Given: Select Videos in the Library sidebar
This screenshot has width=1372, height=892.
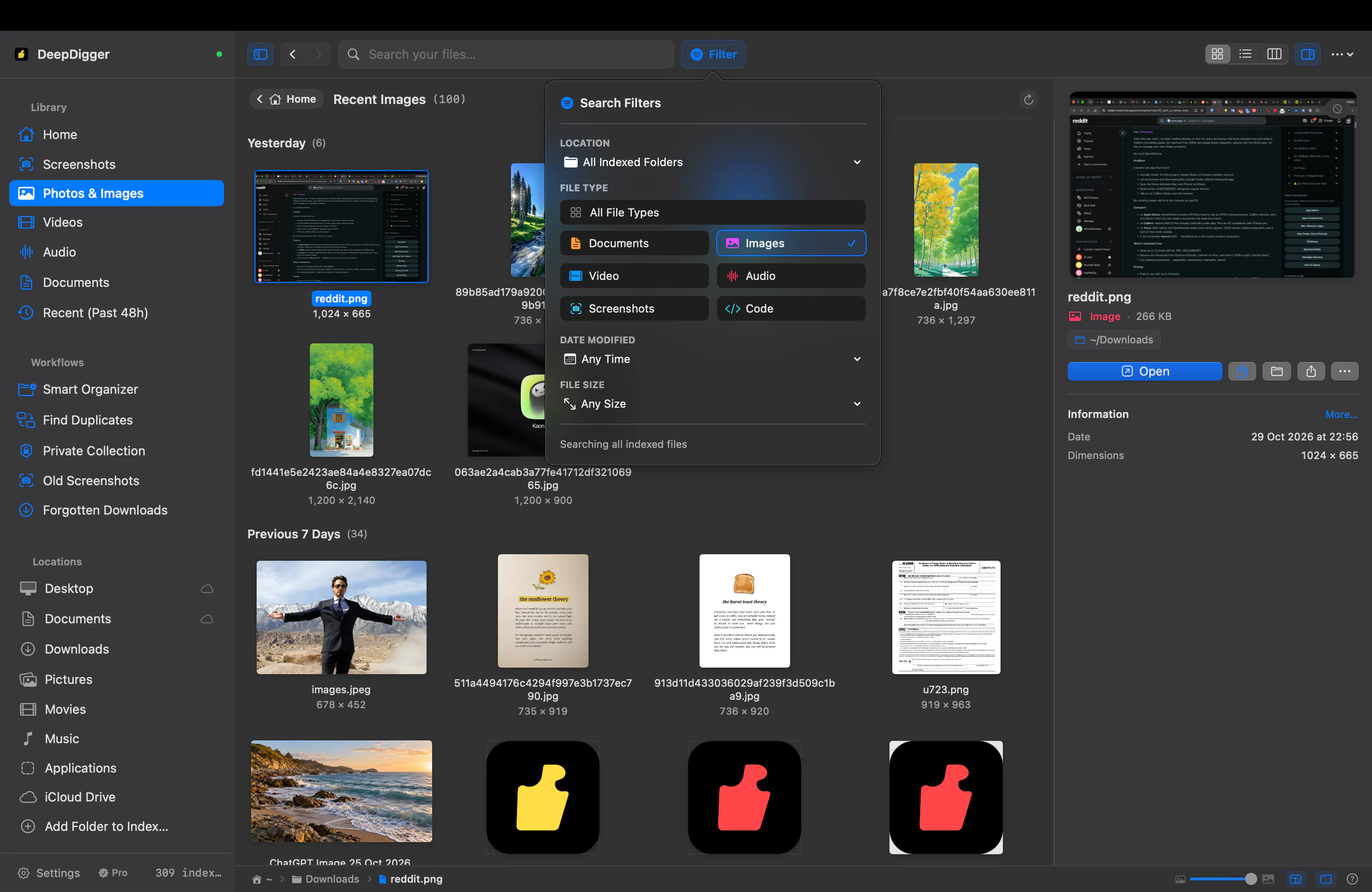Looking at the screenshot, I should click(117, 223).
